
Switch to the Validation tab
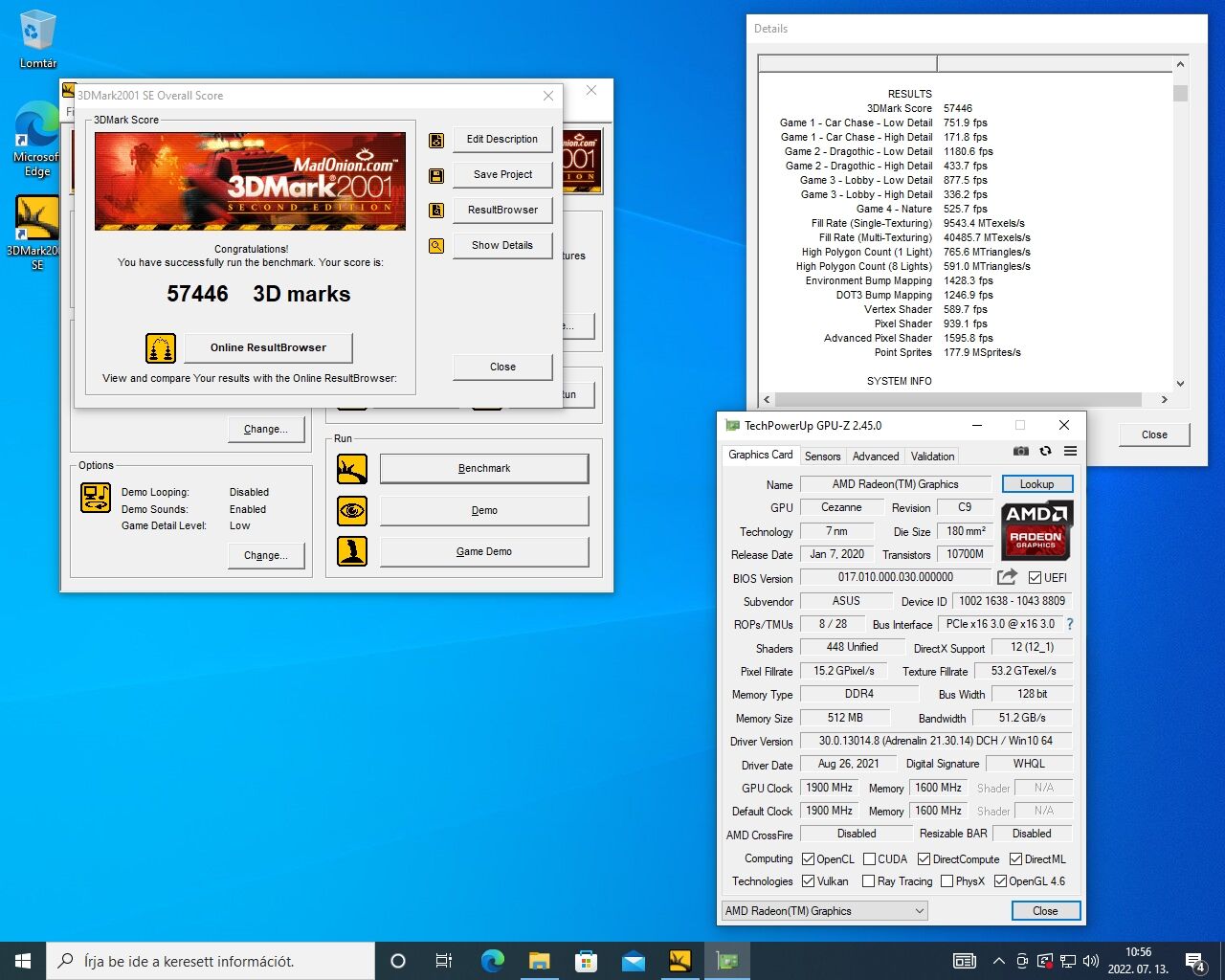tap(932, 457)
